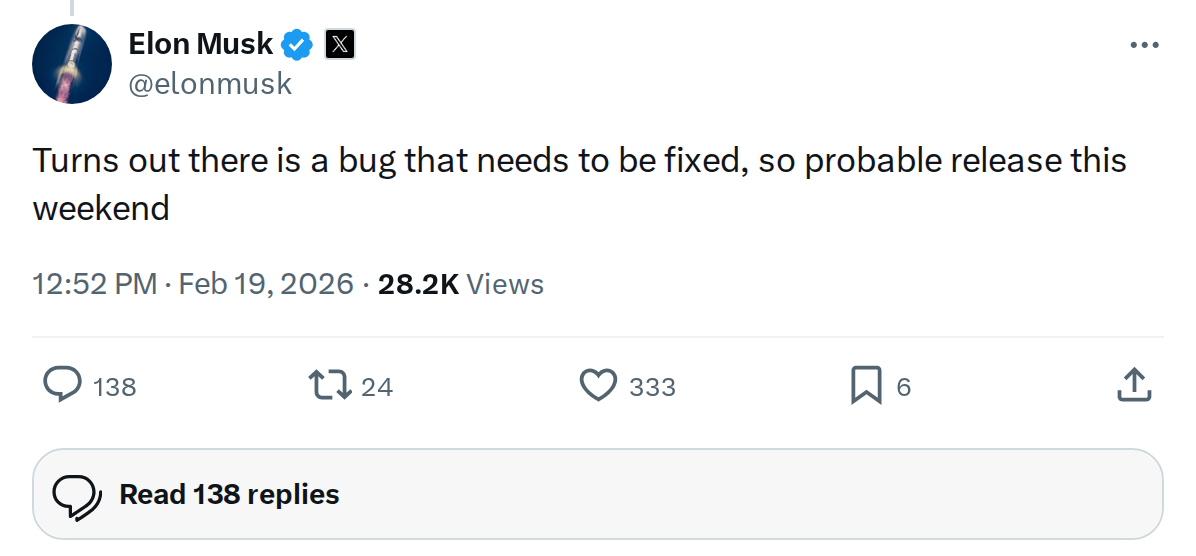This screenshot has width=1196, height=556.
Task: Click the chat bubble icon in Read replies
Action: [x=77, y=494]
